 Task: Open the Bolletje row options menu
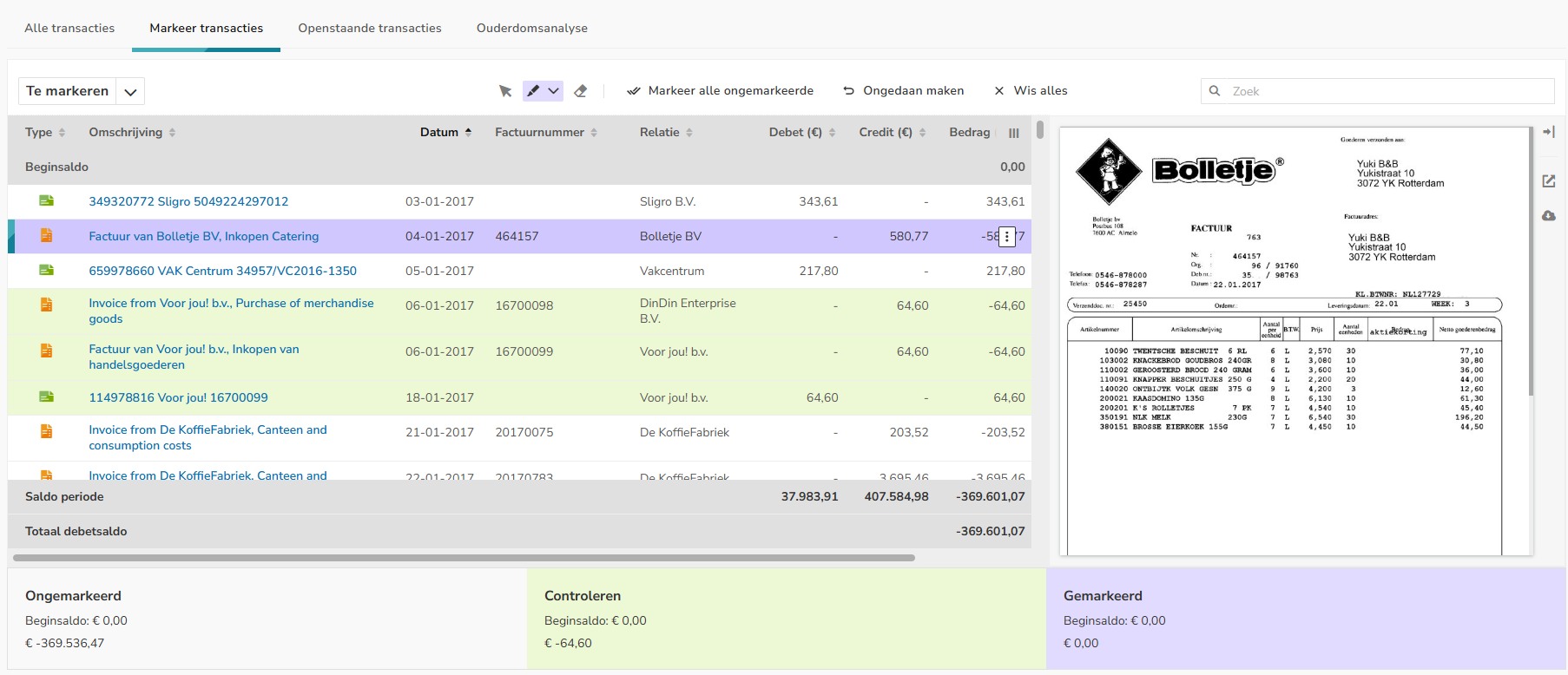coord(1007,237)
